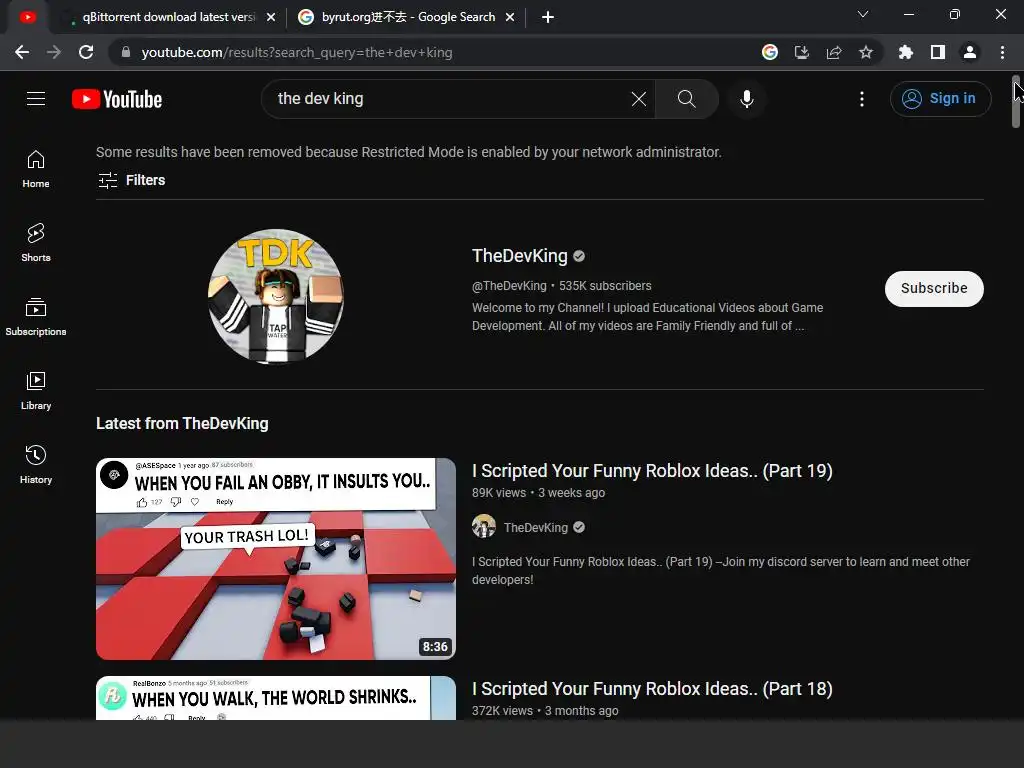Image resolution: width=1024 pixels, height=768 pixels.
Task: Bookmark this page with star icon
Action: click(x=866, y=52)
